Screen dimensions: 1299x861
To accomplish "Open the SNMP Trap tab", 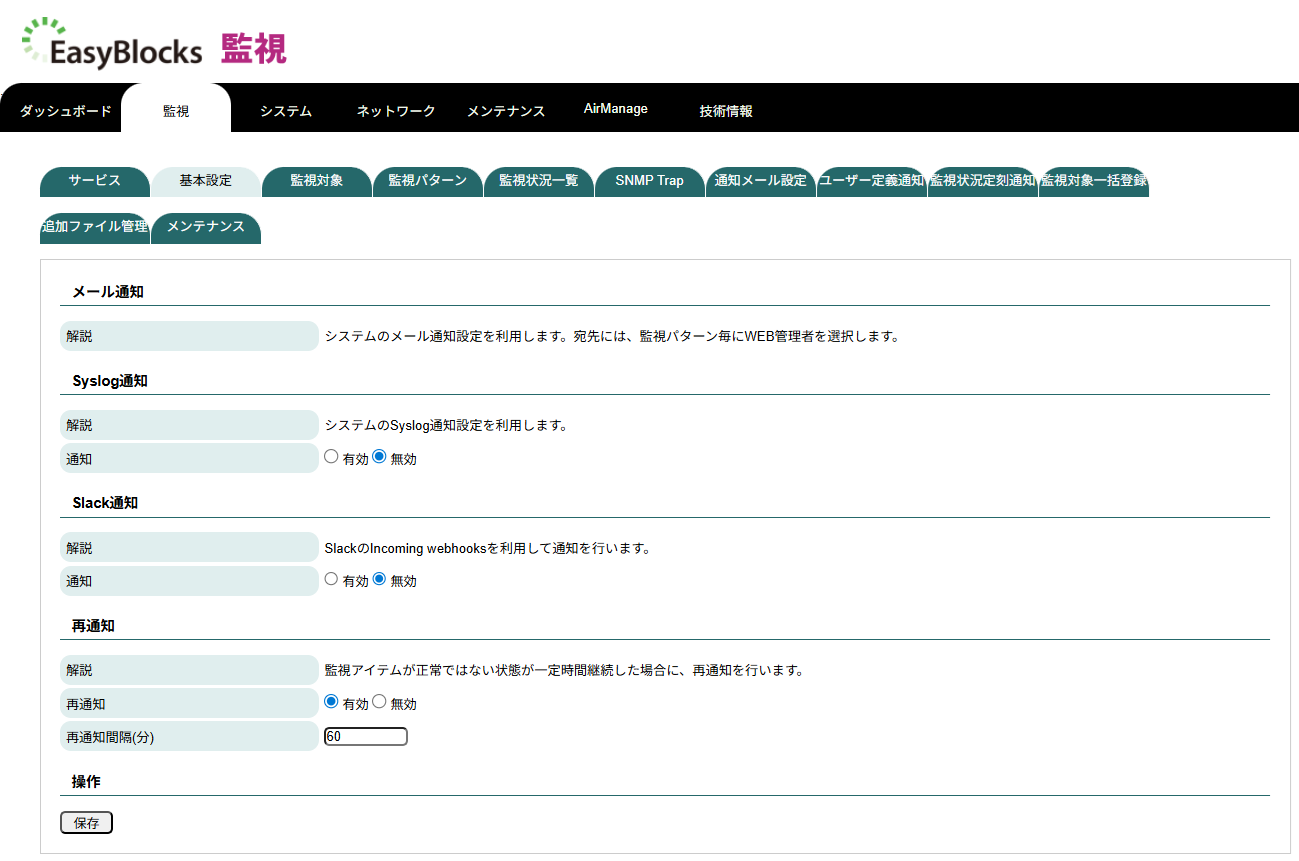I will pyautogui.click(x=649, y=182).
